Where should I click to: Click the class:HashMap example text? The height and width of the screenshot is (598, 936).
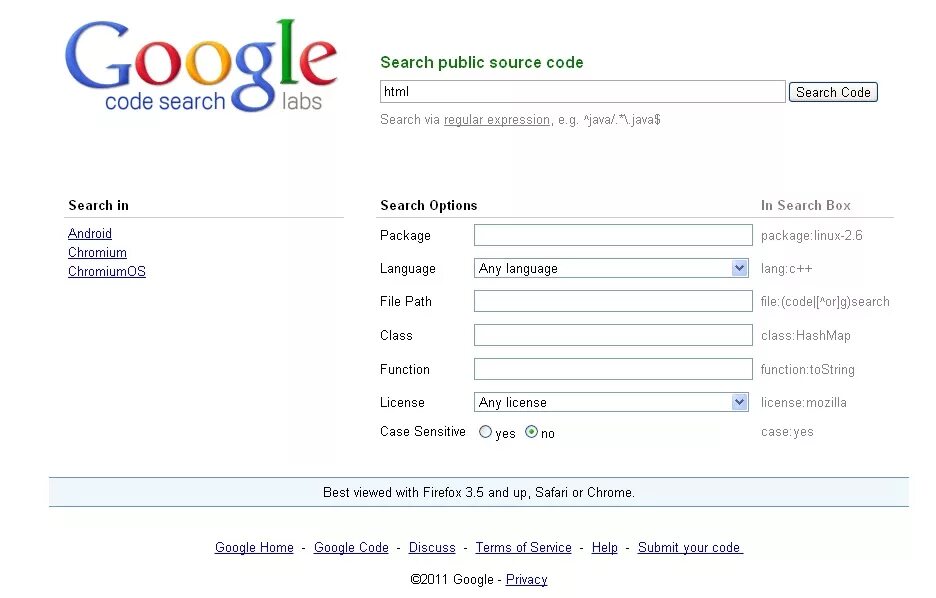(x=806, y=335)
